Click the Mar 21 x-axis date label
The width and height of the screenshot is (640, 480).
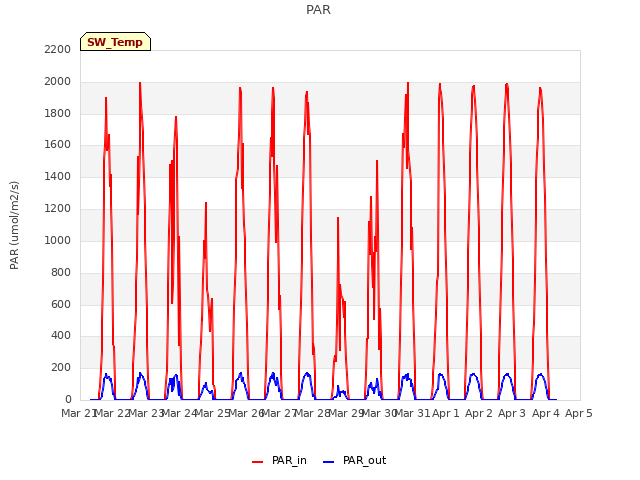coord(79,413)
